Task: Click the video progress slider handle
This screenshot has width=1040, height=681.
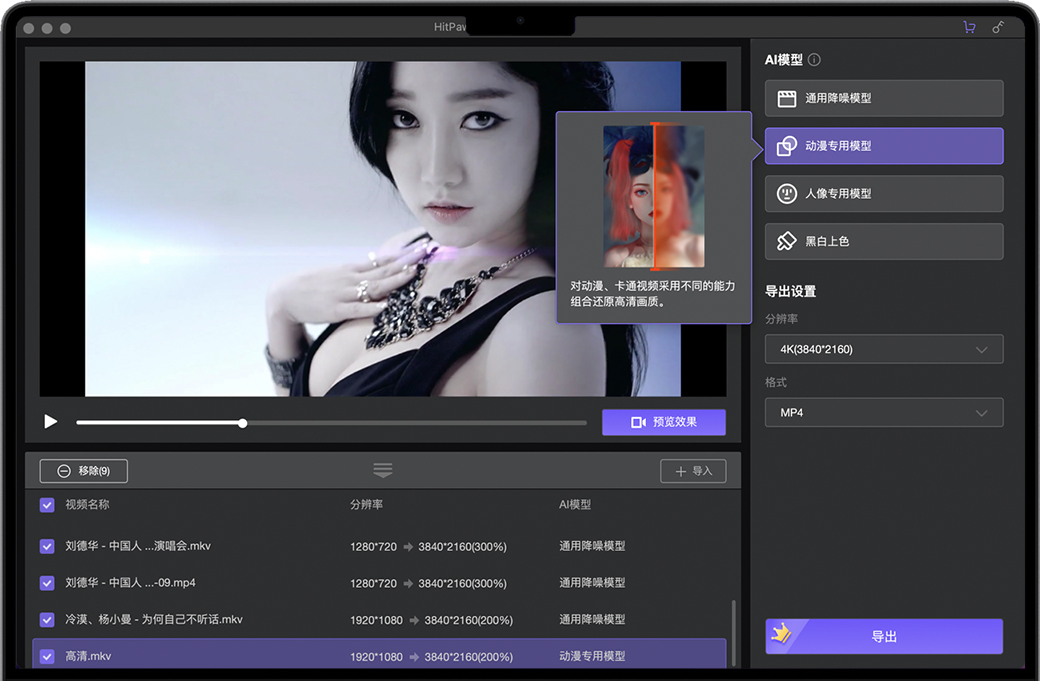Action: pyautogui.click(x=243, y=423)
